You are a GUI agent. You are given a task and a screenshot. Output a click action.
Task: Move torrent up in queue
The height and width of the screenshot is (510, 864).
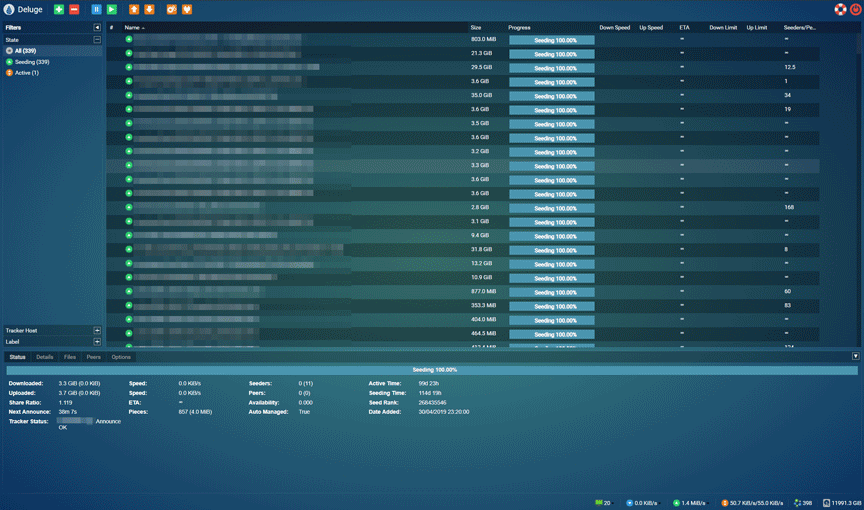(134, 9)
